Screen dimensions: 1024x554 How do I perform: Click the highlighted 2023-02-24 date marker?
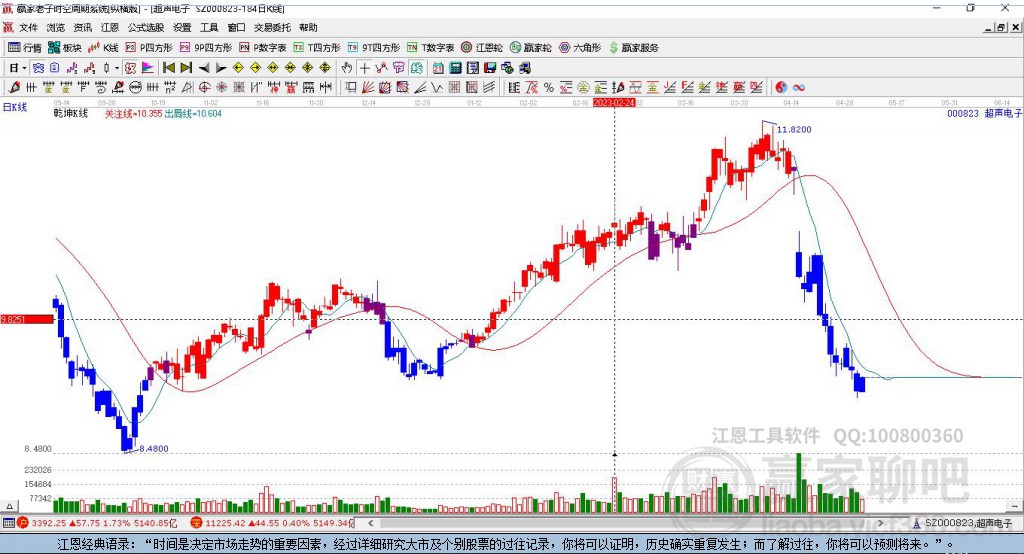[614, 102]
